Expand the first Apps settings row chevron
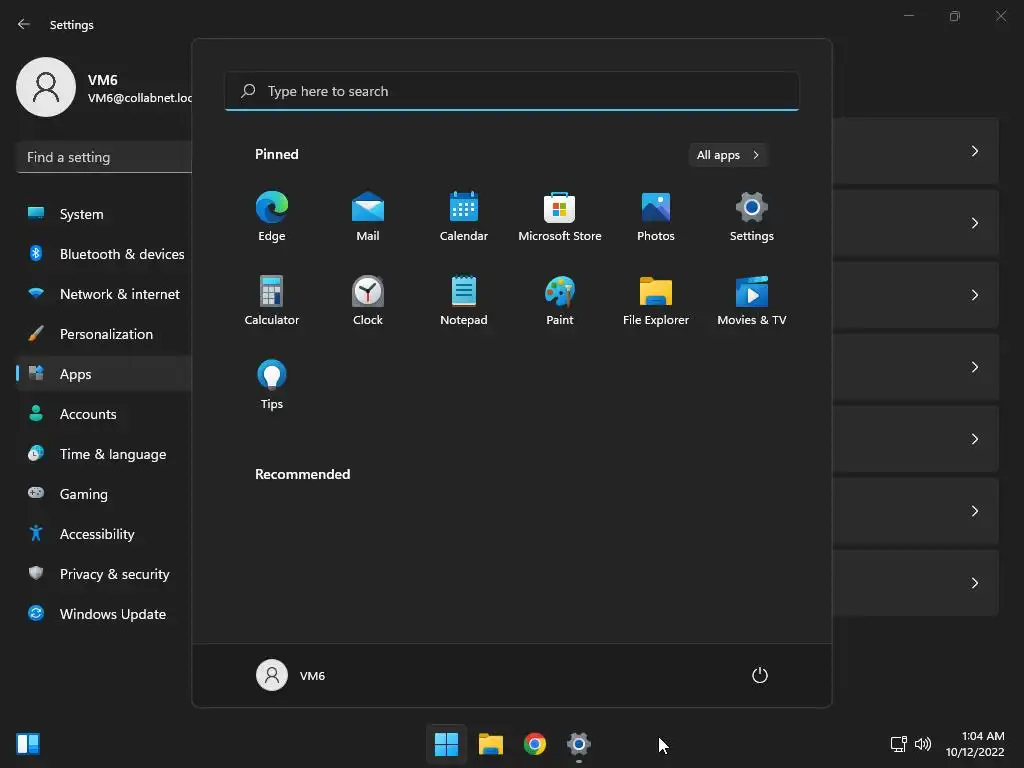Image resolution: width=1024 pixels, height=768 pixels. 974,151
